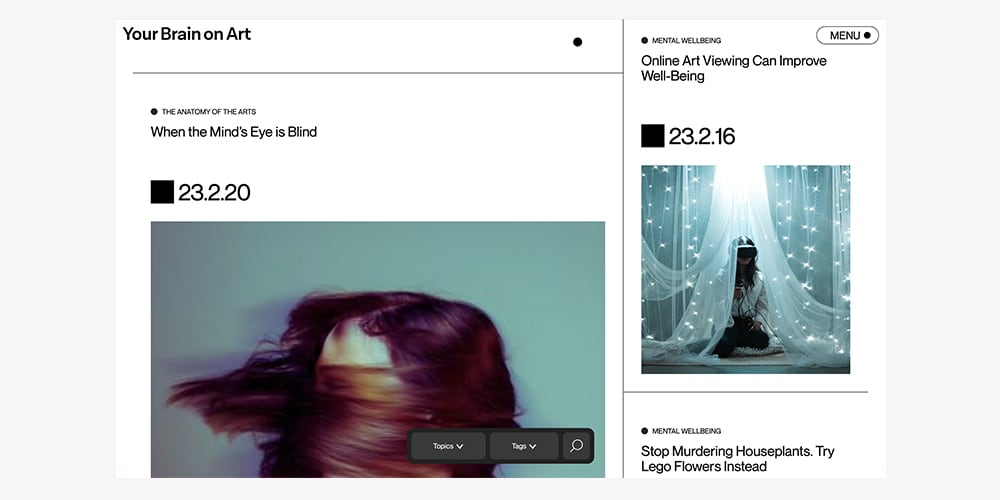Click the black square beside date 23.2.16
The image size is (1000, 500).
(x=652, y=136)
